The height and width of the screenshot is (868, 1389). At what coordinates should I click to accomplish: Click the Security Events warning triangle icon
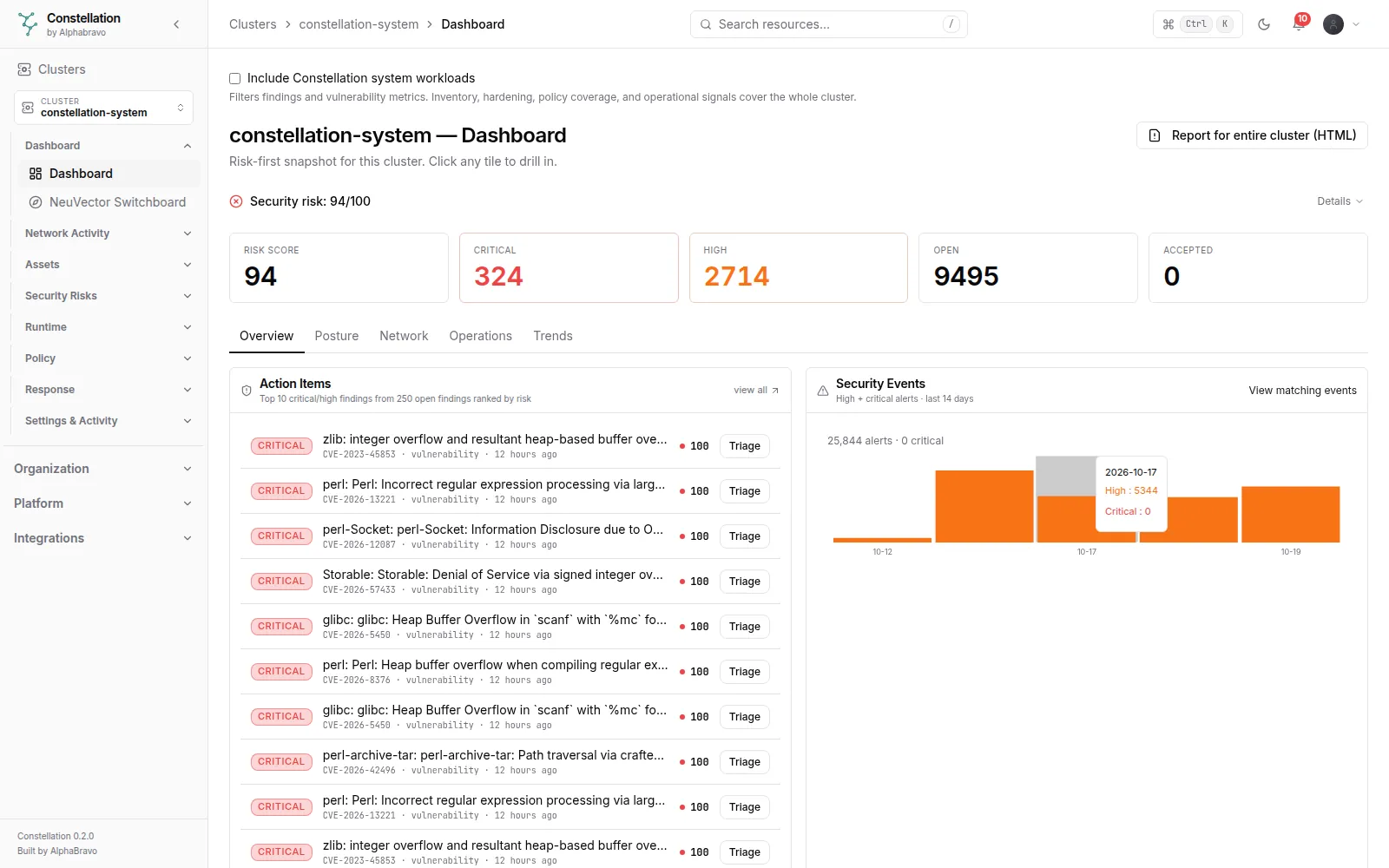point(823,391)
